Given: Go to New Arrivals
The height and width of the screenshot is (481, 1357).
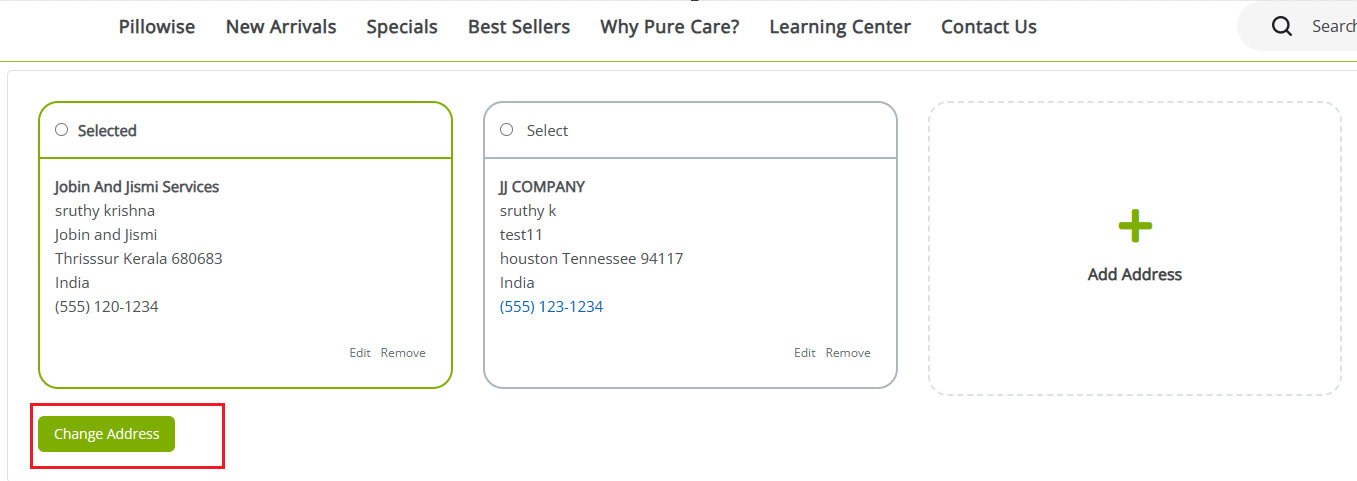Looking at the screenshot, I should (x=281, y=27).
